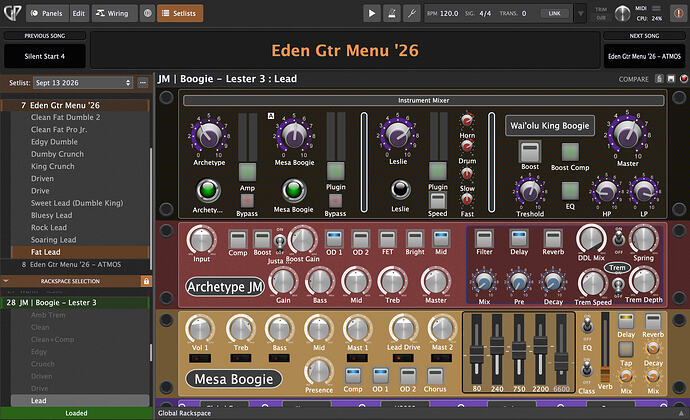Select the Lead variation in rackspace list
The width and height of the screenshot is (690, 420).
(80, 401)
